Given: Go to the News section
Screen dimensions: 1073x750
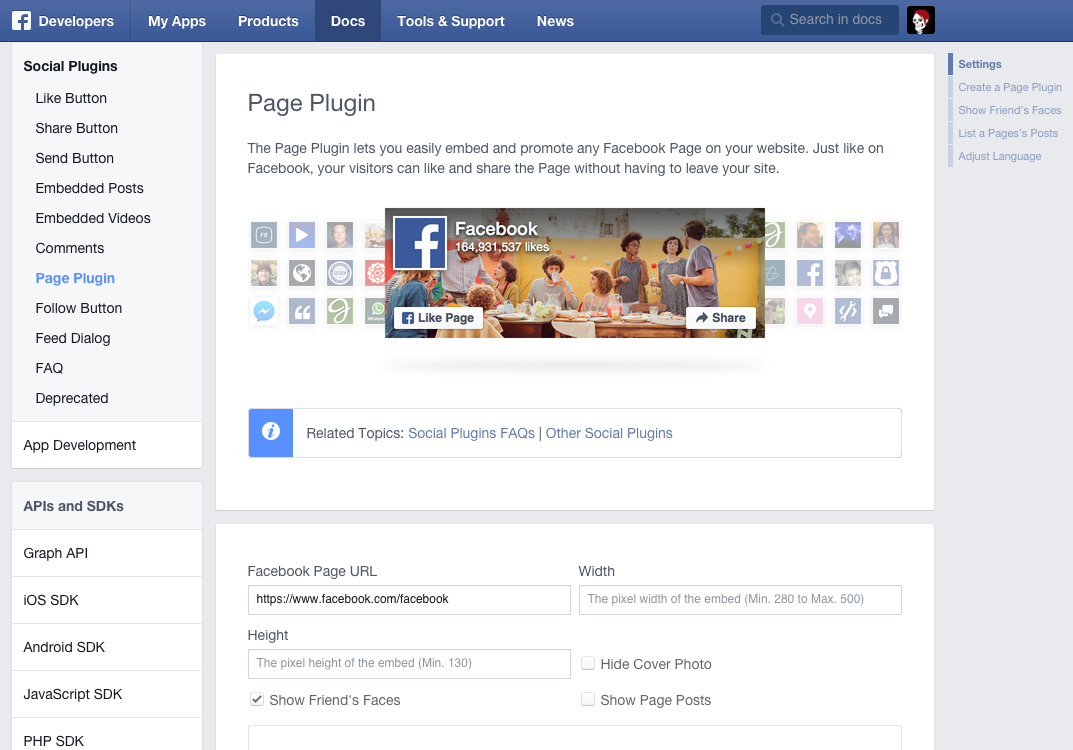Looking at the screenshot, I should coord(555,21).
